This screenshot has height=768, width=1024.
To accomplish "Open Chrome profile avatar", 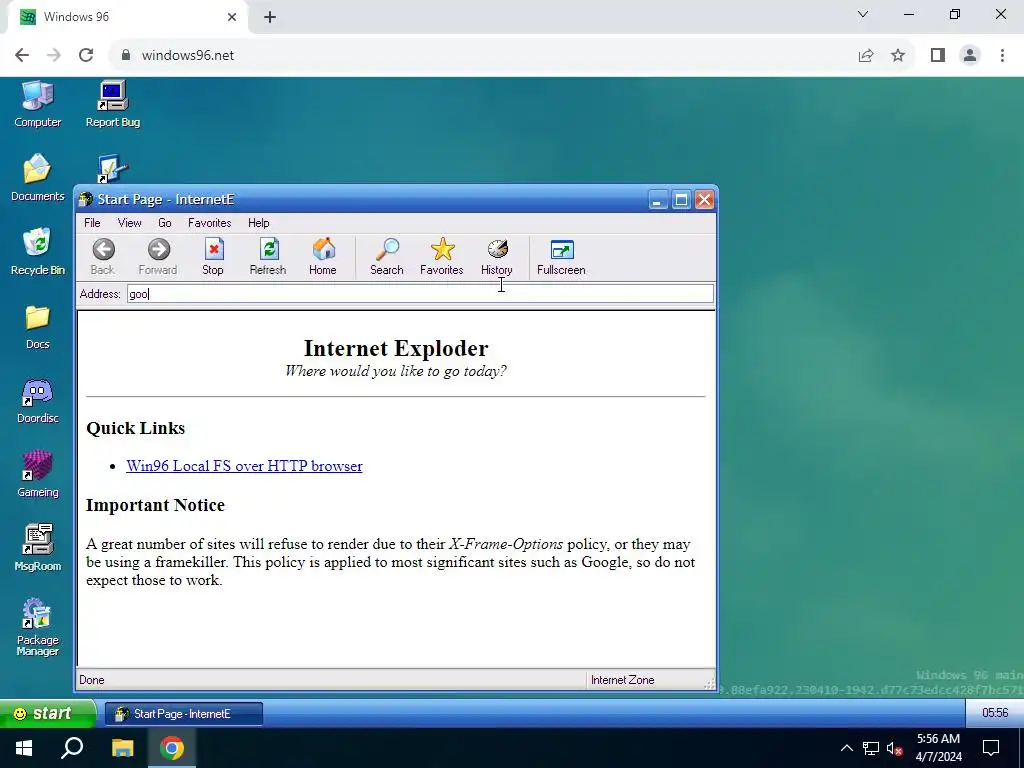I will coord(970,55).
